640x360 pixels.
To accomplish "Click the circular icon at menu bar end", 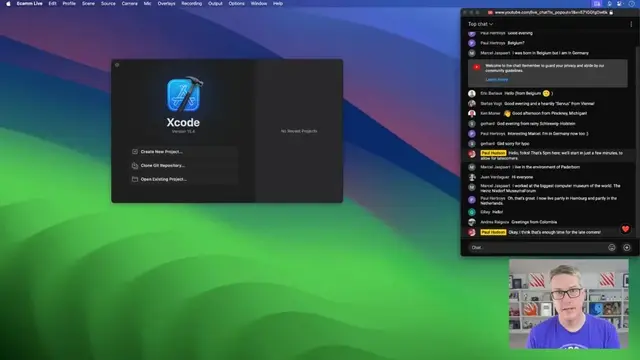I will (x=631, y=4).
